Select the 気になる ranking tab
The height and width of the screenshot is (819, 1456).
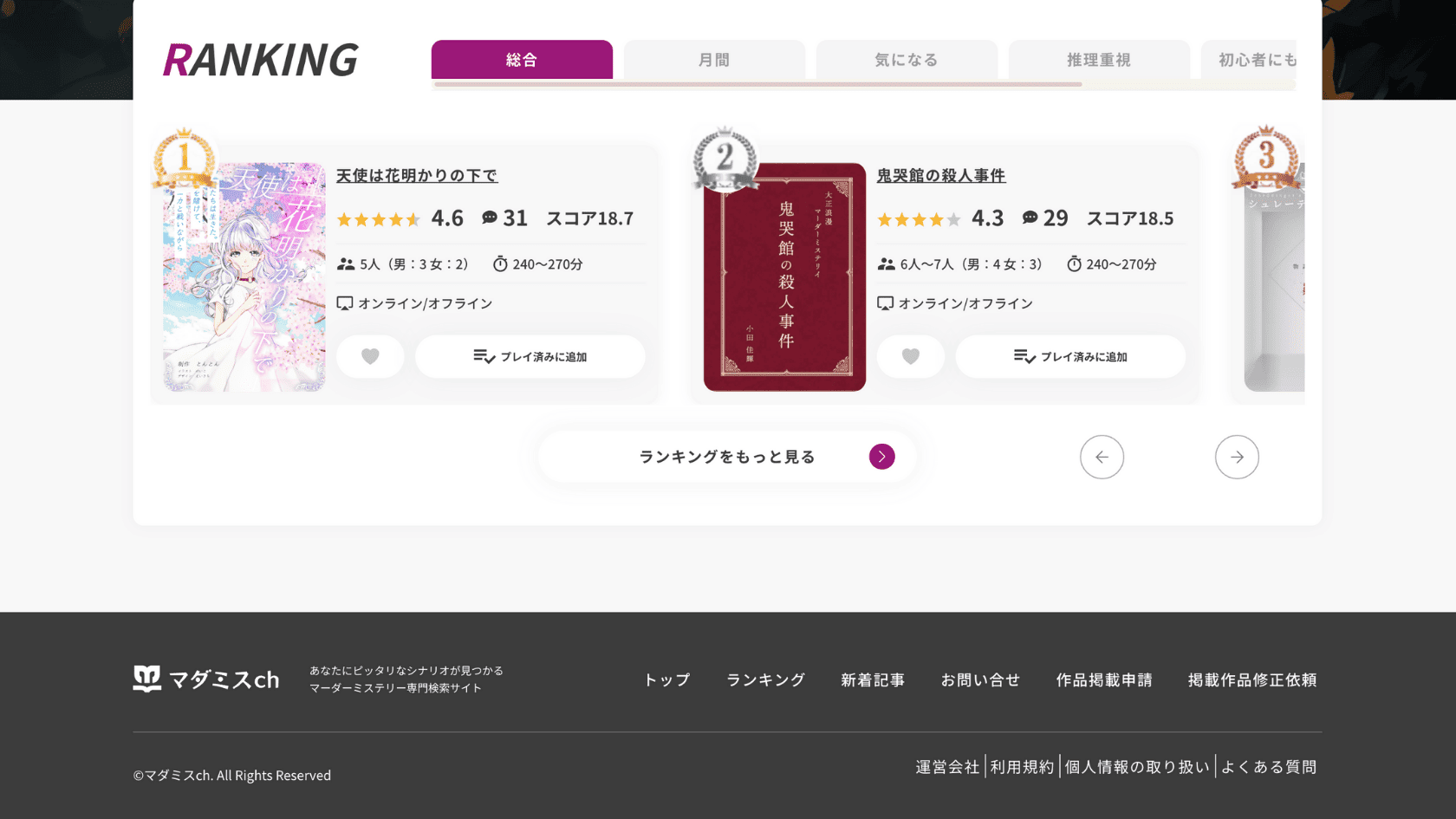[x=907, y=60]
